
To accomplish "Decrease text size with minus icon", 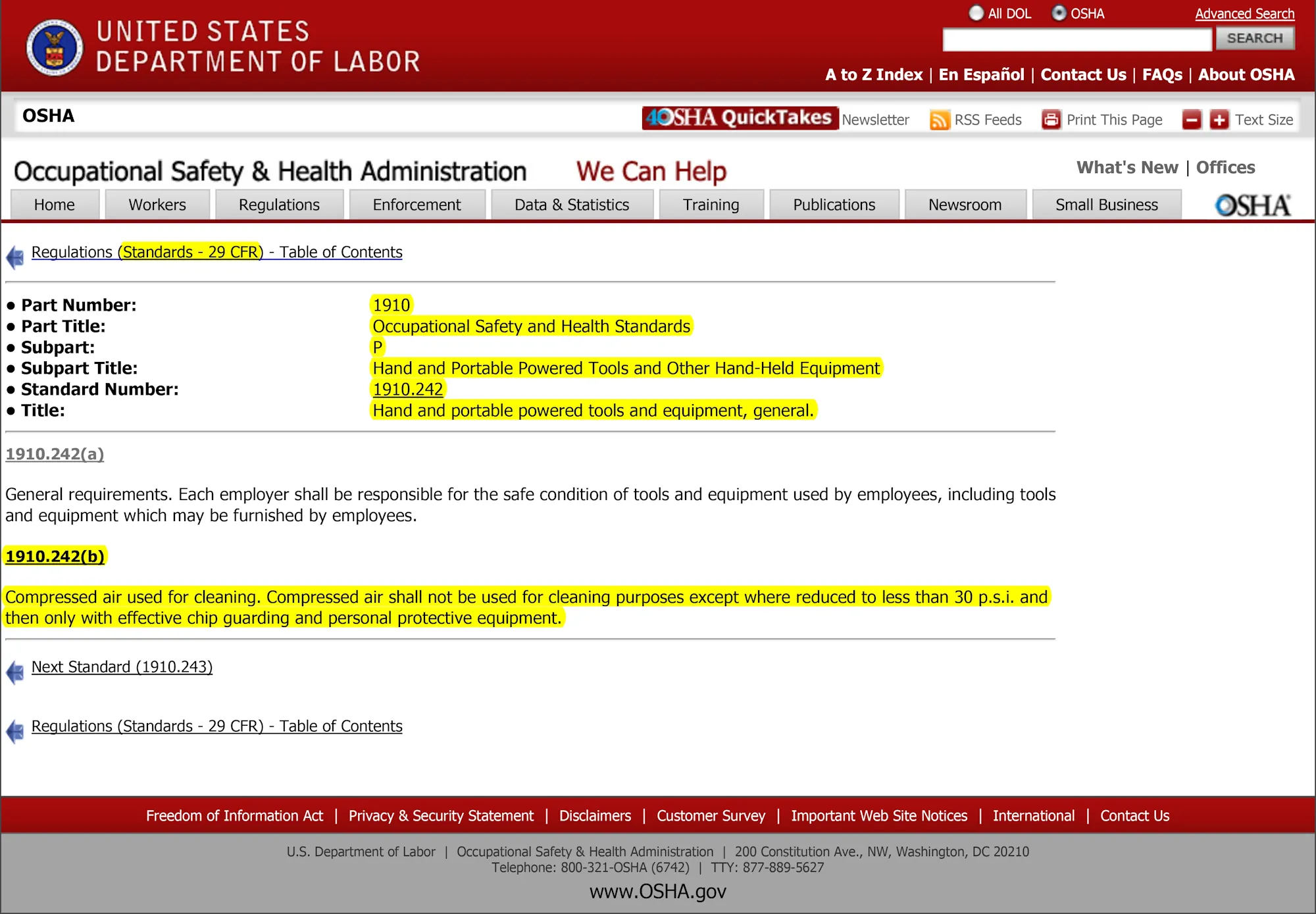I will pyautogui.click(x=1192, y=120).
